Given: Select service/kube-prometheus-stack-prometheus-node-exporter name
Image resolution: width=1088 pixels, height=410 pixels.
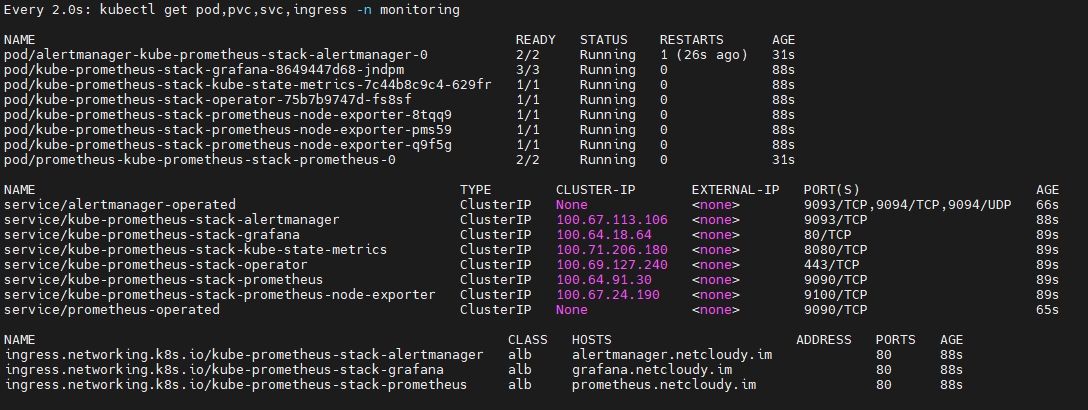Looking at the screenshot, I should tap(219, 295).
